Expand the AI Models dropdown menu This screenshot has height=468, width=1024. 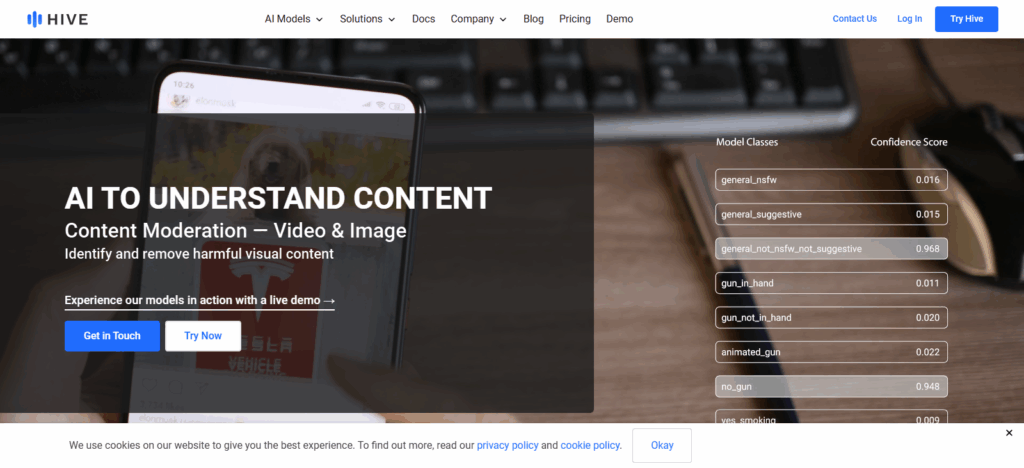(293, 19)
